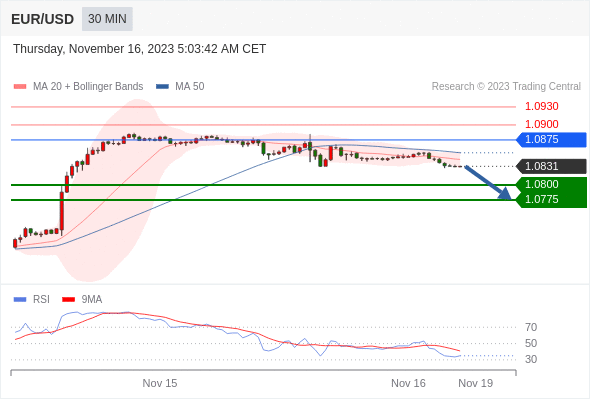The height and width of the screenshot is (400, 590).
Task: Select the EUR/USD pair title
Action: click(x=43, y=19)
